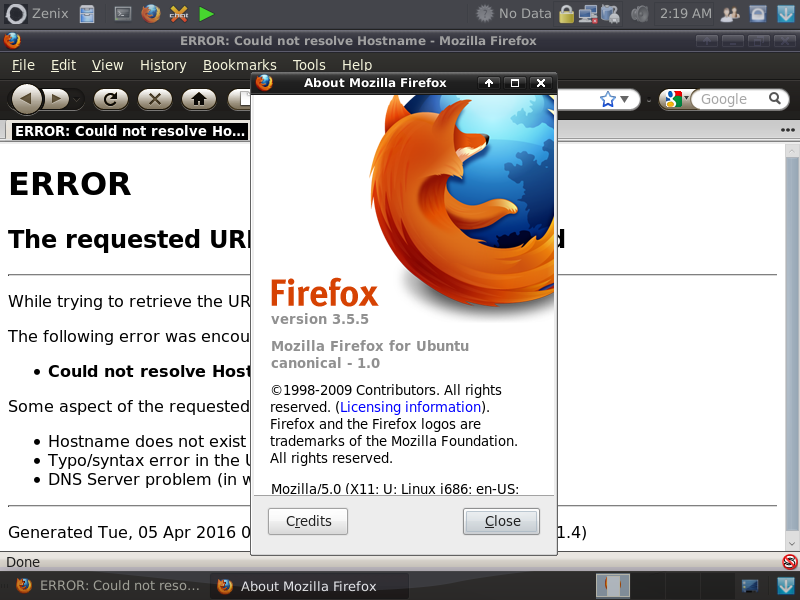Image resolution: width=800 pixels, height=600 pixels.
Task: Open the user switcher icon
Action: [x=730, y=14]
